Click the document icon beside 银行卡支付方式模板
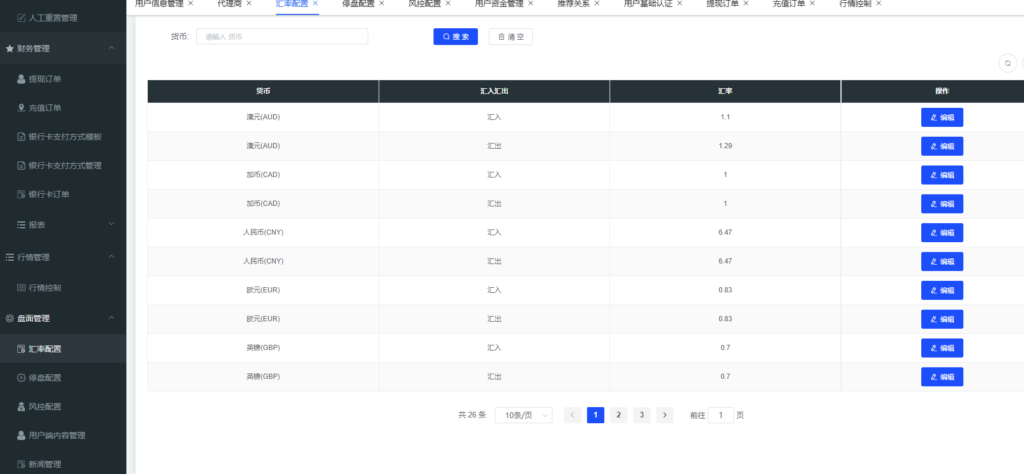The width and height of the screenshot is (1024, 474). (21, 136)
